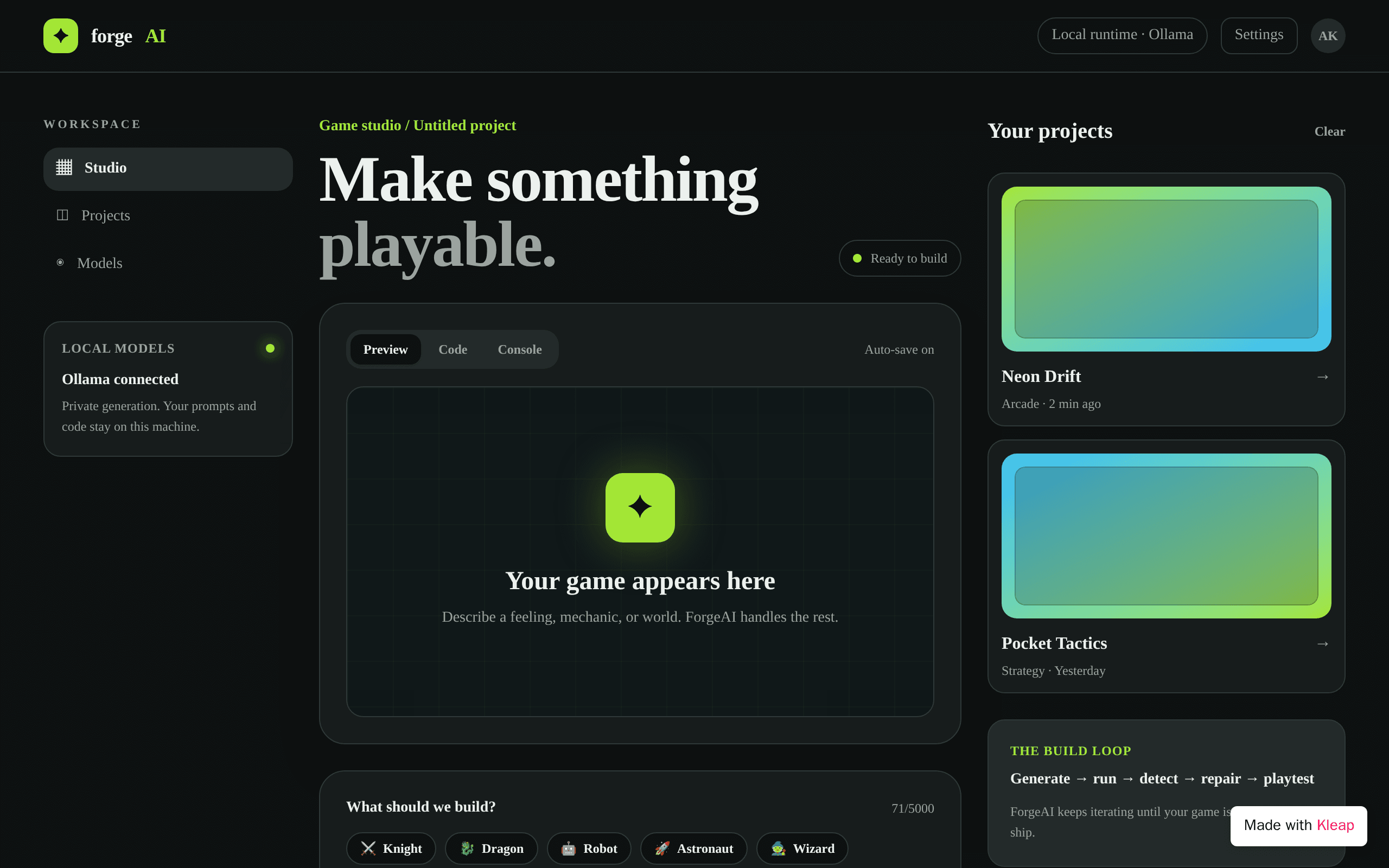The width and height of the screenshot is (1389, 868).
Task: Click the ForgeAI star logo icon
Action: point(60,36)
